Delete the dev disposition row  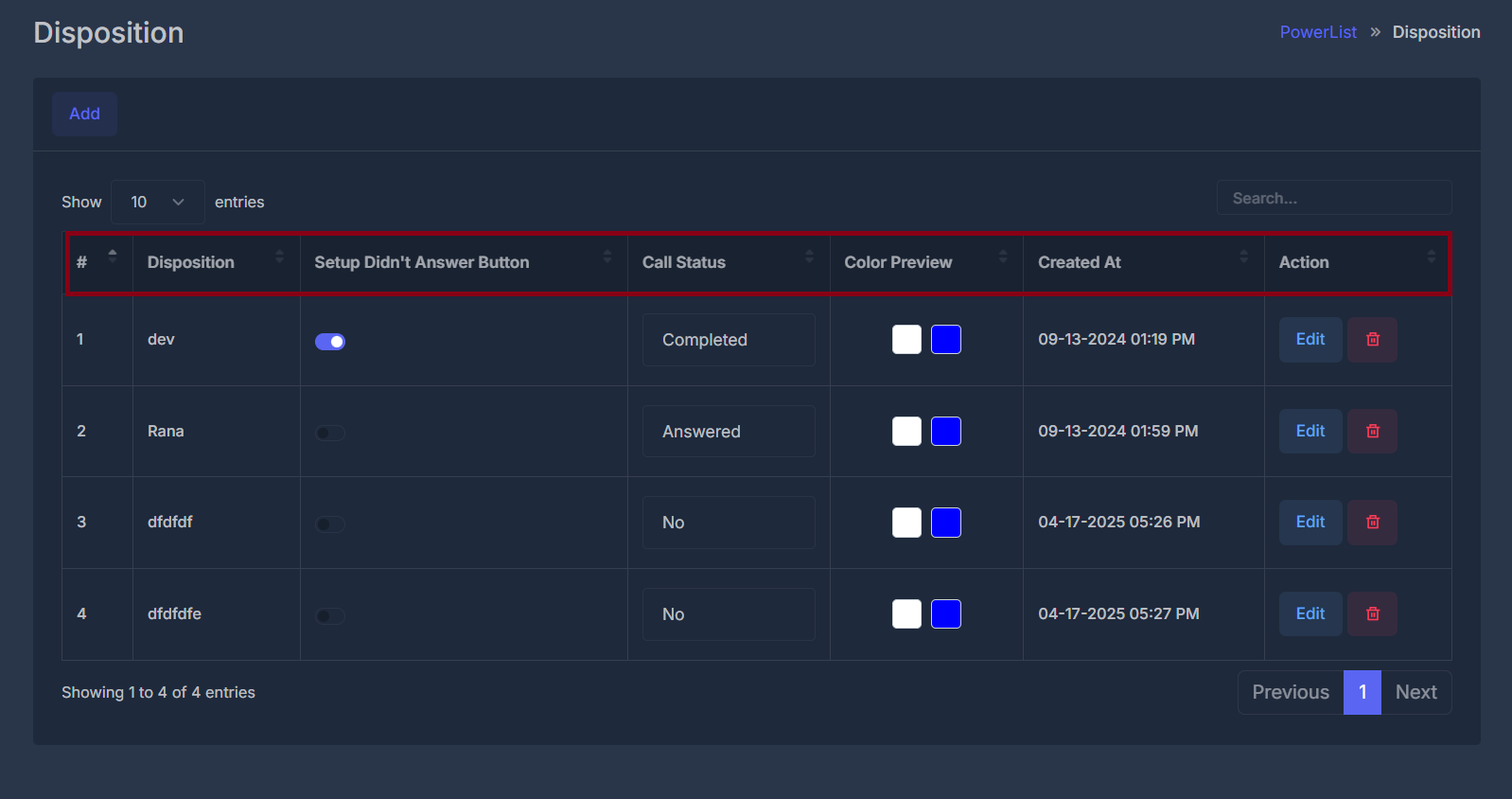point(1372,340)
